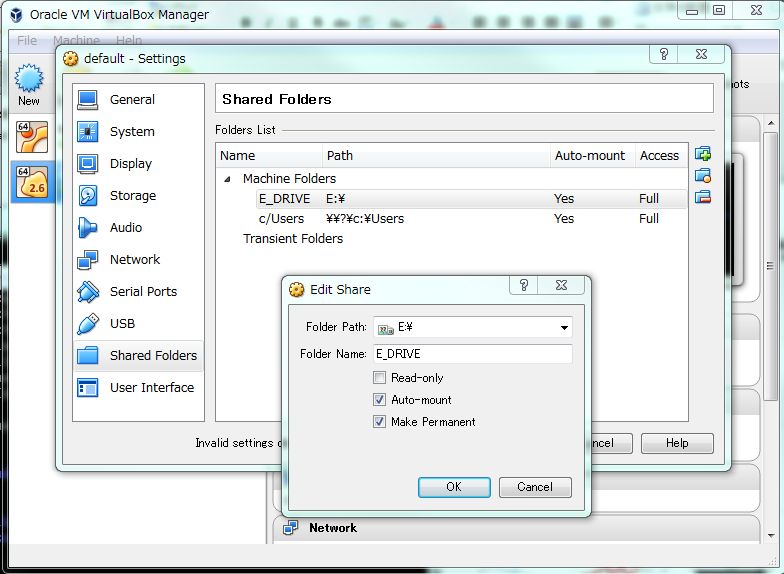
Task: Click the Auto-mount column header
Action: pyautogui.click(x=593, y=156)
